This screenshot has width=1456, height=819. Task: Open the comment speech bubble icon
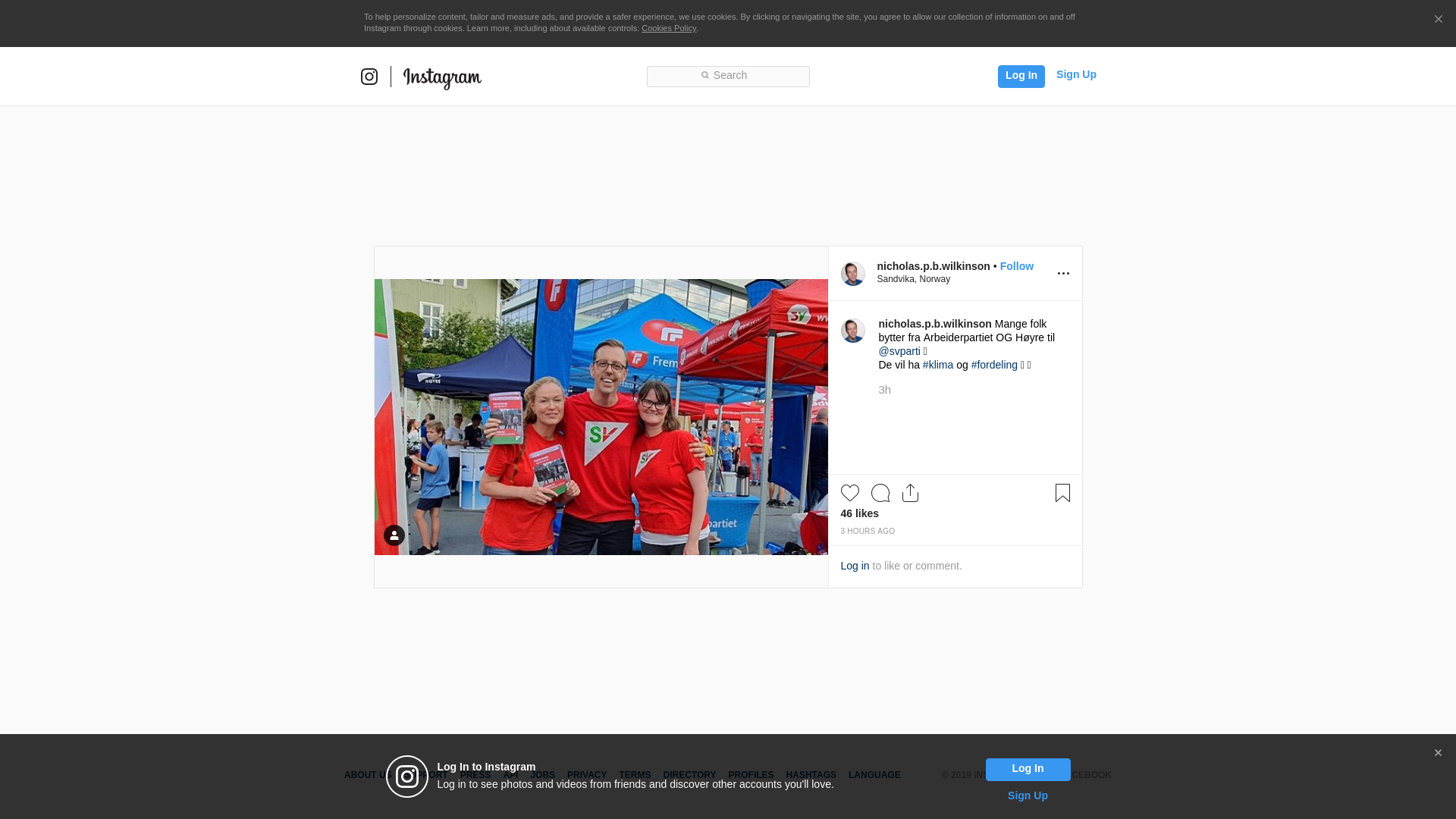[880, 493]
